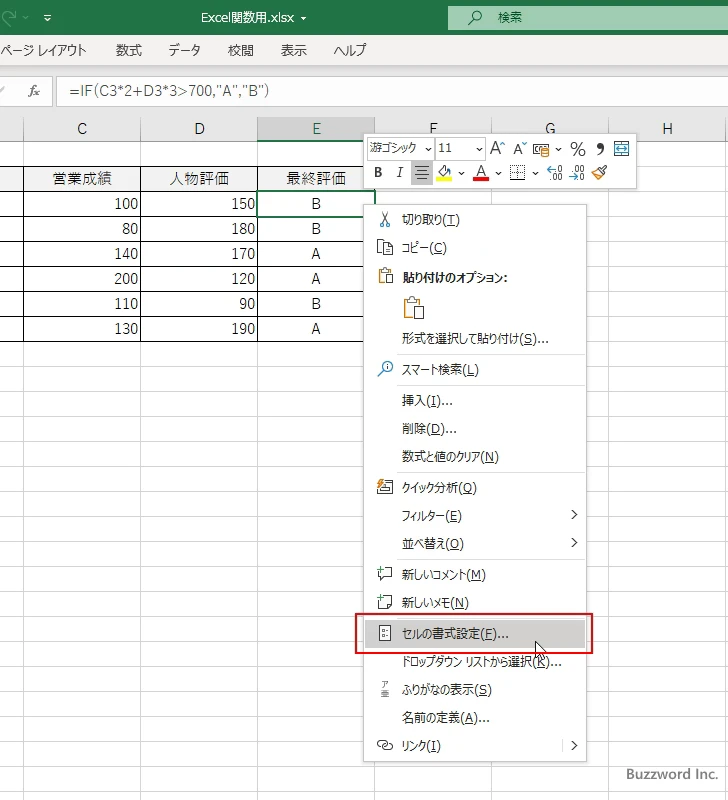Open the font size 11 dropdown
The height and width of the screenshot is (800, 728).
(479, 149)
